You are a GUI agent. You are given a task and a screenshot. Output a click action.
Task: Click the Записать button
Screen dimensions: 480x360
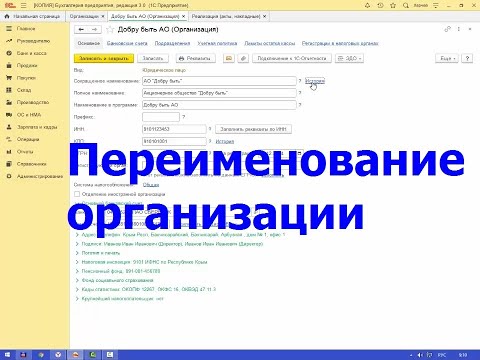tap(153, 58)
